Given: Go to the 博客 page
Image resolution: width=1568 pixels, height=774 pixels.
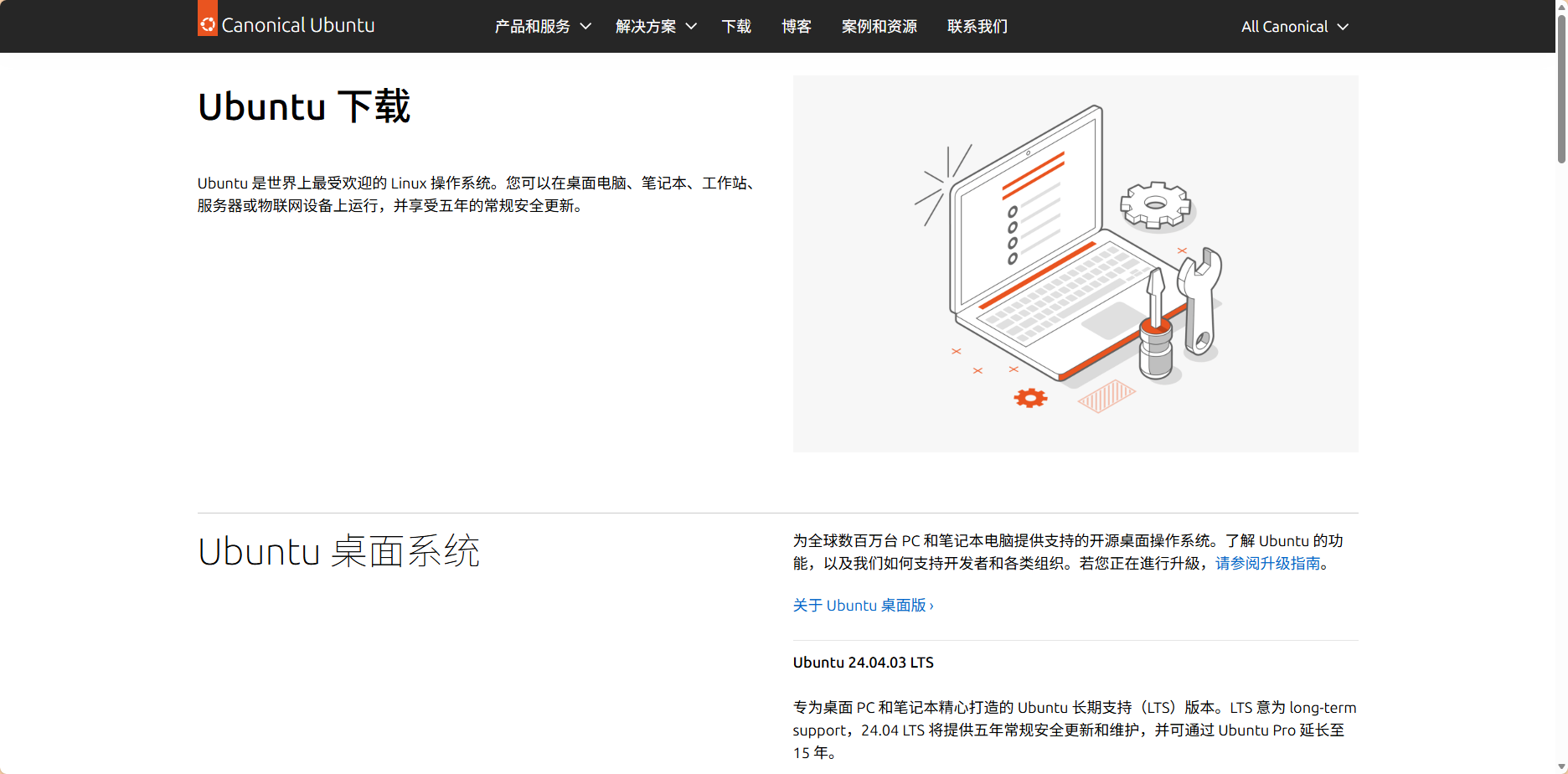Looking at the screenshot, I should tap(797, 27).
